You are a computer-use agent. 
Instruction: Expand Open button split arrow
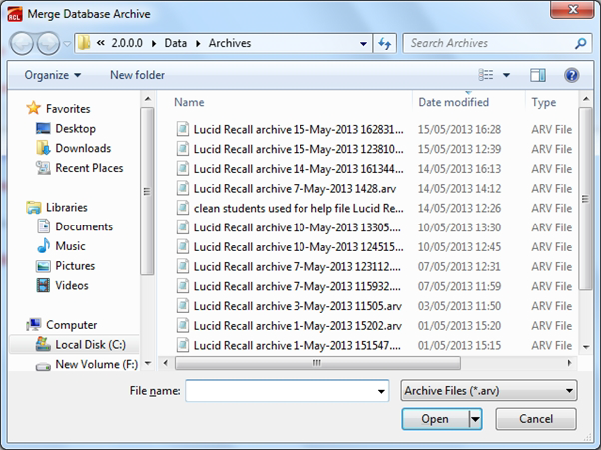(x=475, y=419)
